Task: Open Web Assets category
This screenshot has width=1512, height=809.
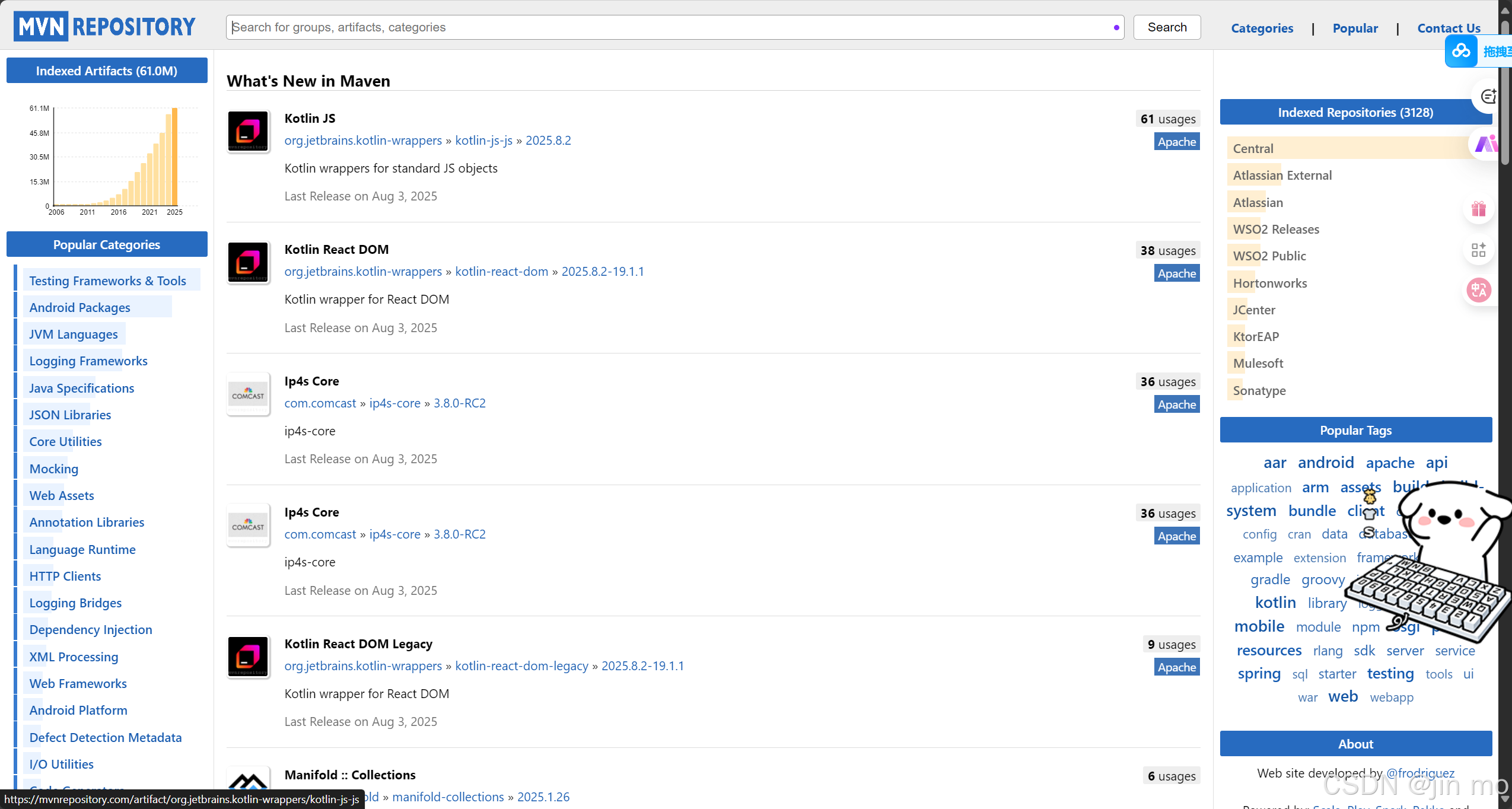Action: [x=62, y=495]
